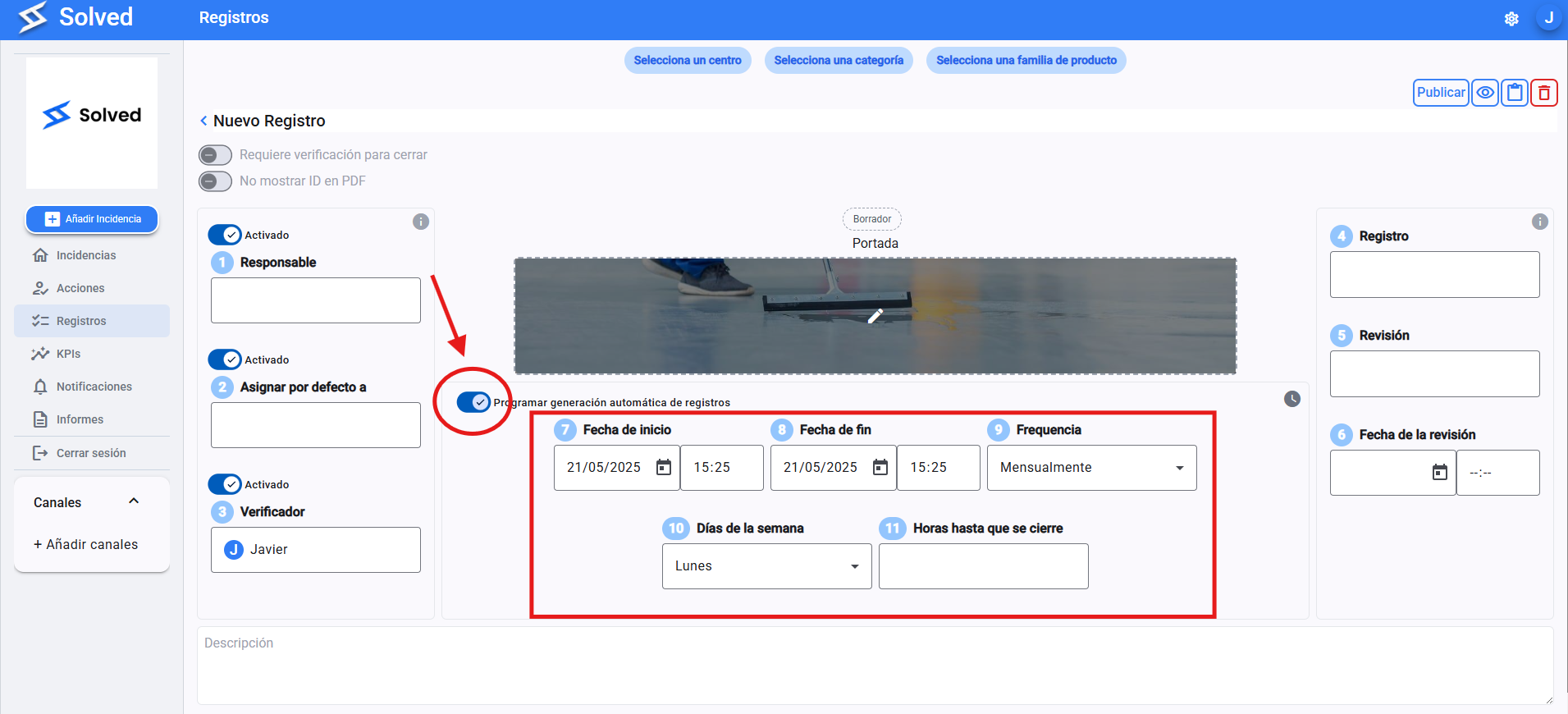The height and width of the screenshot is (714, 1568).
Task: Click the Informes document icon
Action: pyautogui.click(x=40, y=419)
